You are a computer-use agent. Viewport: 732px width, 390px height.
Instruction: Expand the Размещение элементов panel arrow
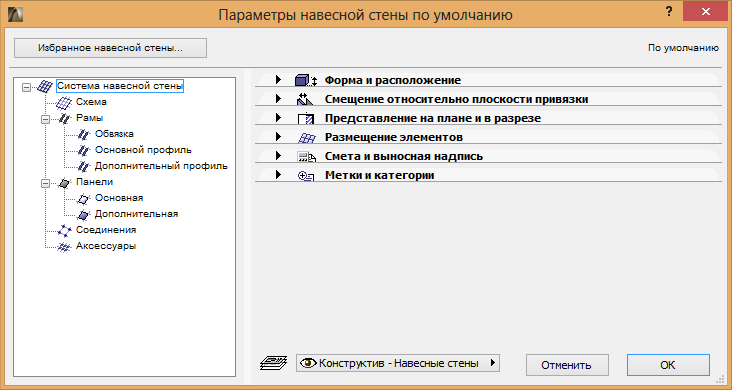tap(278, 136)
